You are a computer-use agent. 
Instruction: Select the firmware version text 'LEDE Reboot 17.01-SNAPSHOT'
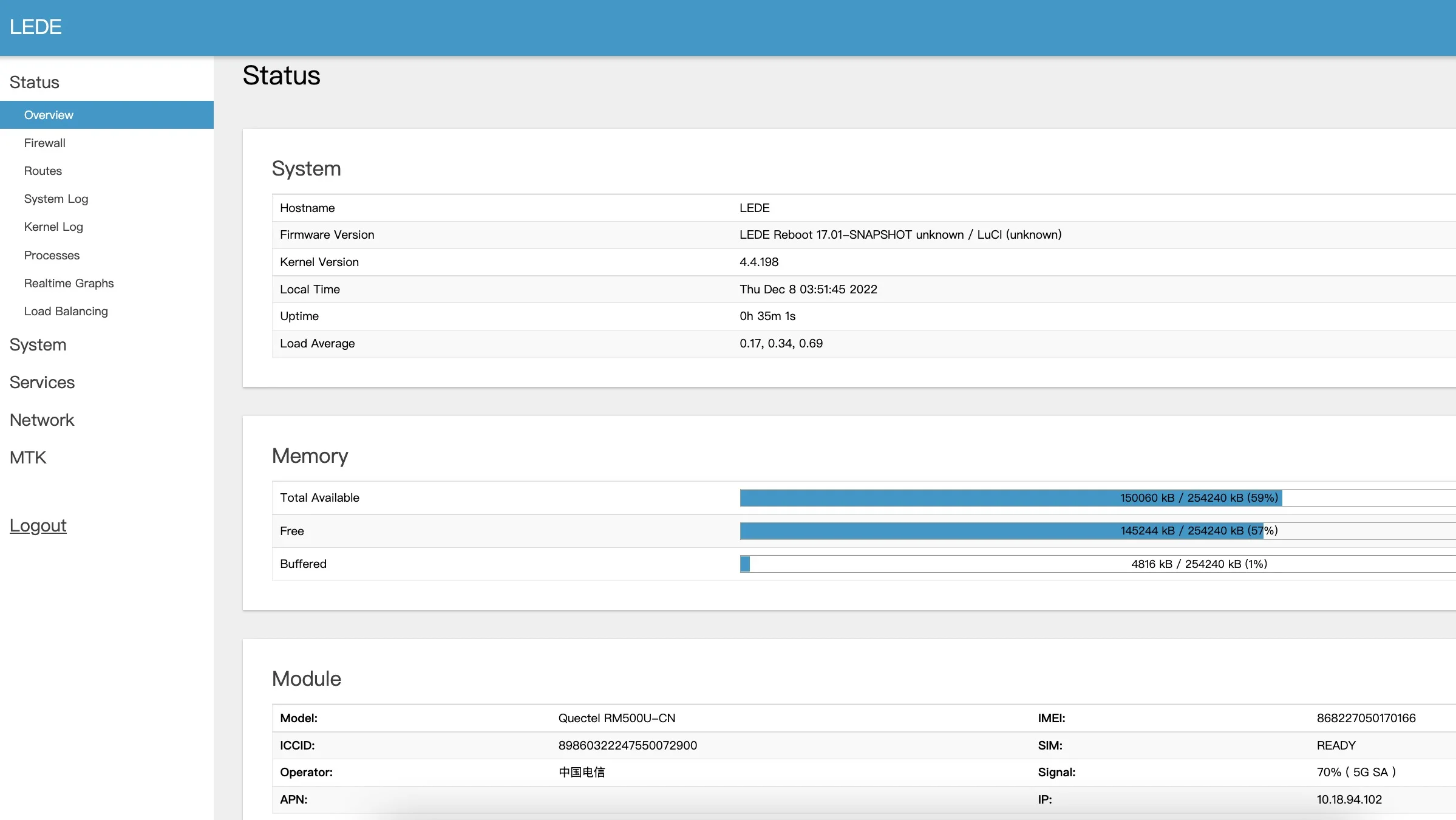click(826, 234)
